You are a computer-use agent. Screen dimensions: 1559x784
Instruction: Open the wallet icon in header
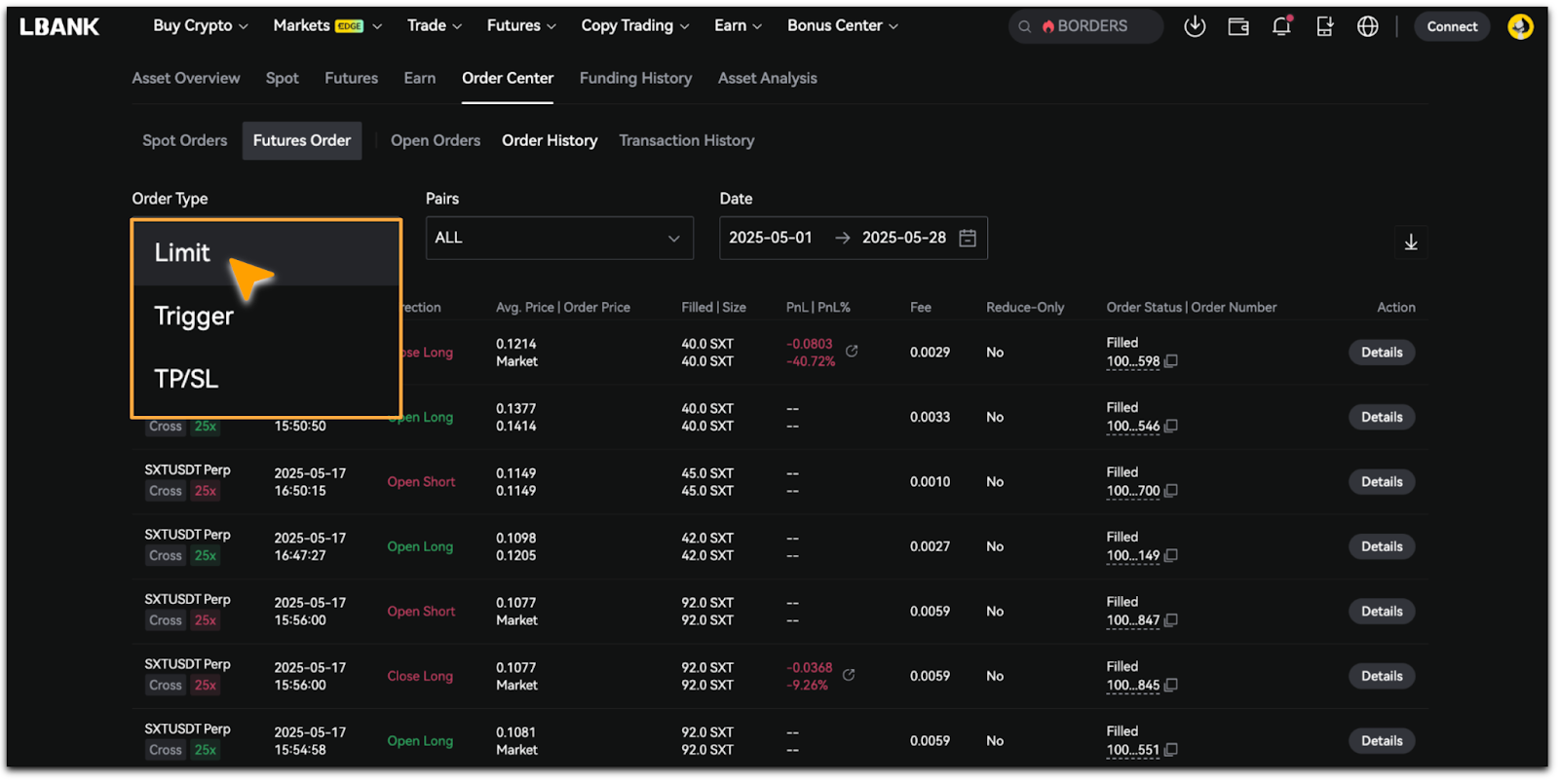[1237, 27]
